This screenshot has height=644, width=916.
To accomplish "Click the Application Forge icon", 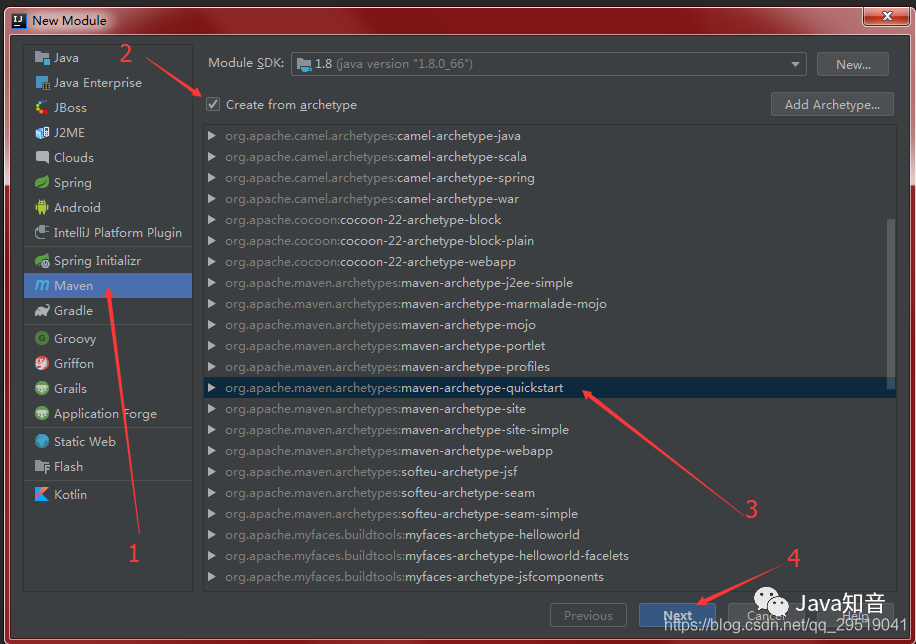I will [x=42, y=413].
